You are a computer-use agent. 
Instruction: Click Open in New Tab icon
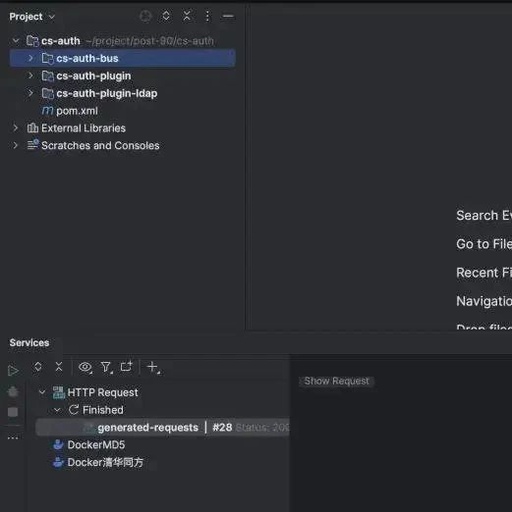(127, 367)
